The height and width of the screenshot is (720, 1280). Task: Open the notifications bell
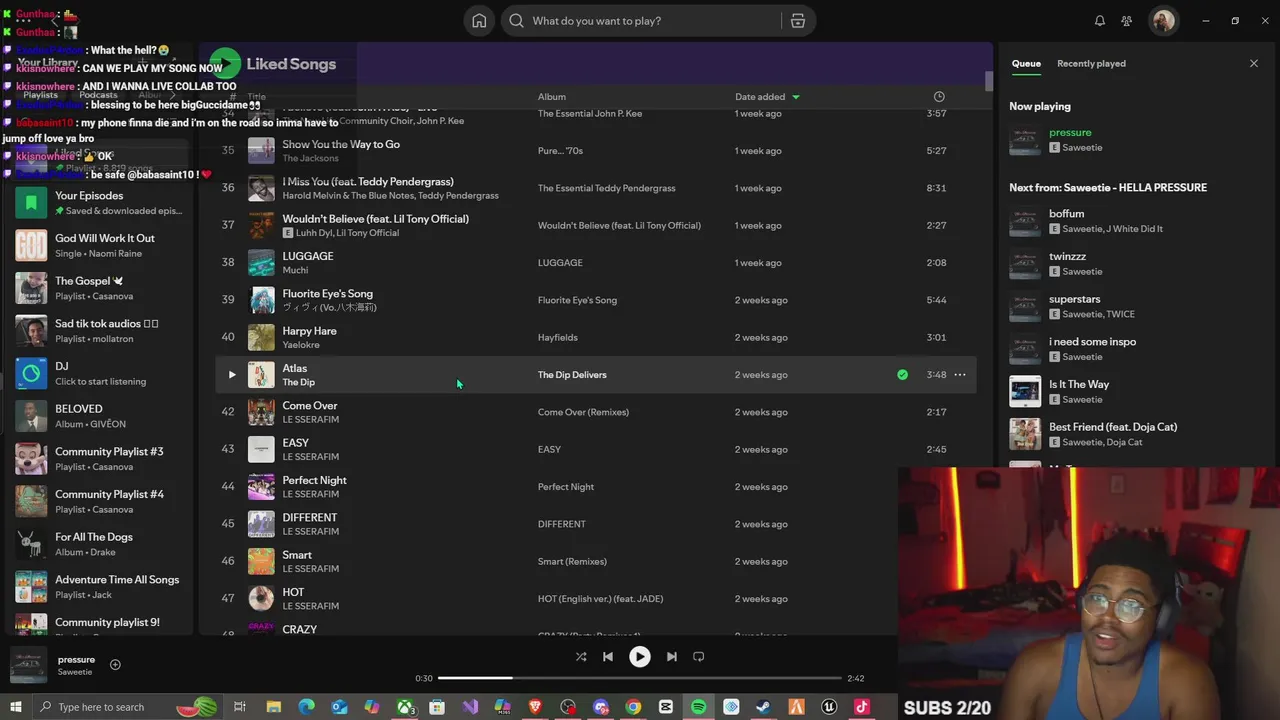[x=1100, y=21]
